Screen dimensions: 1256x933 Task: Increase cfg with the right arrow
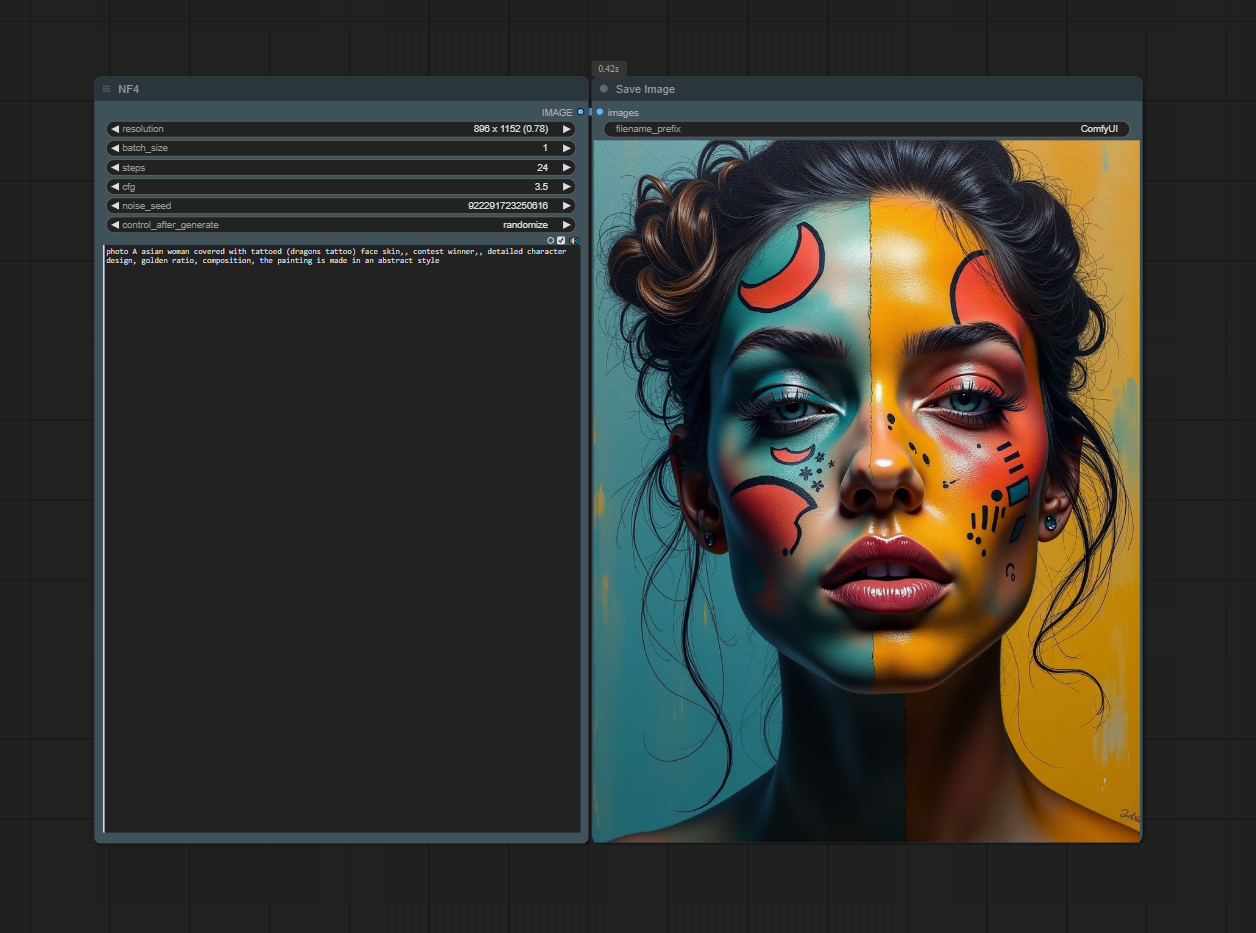pyautogui.click(x=567, y=187)
